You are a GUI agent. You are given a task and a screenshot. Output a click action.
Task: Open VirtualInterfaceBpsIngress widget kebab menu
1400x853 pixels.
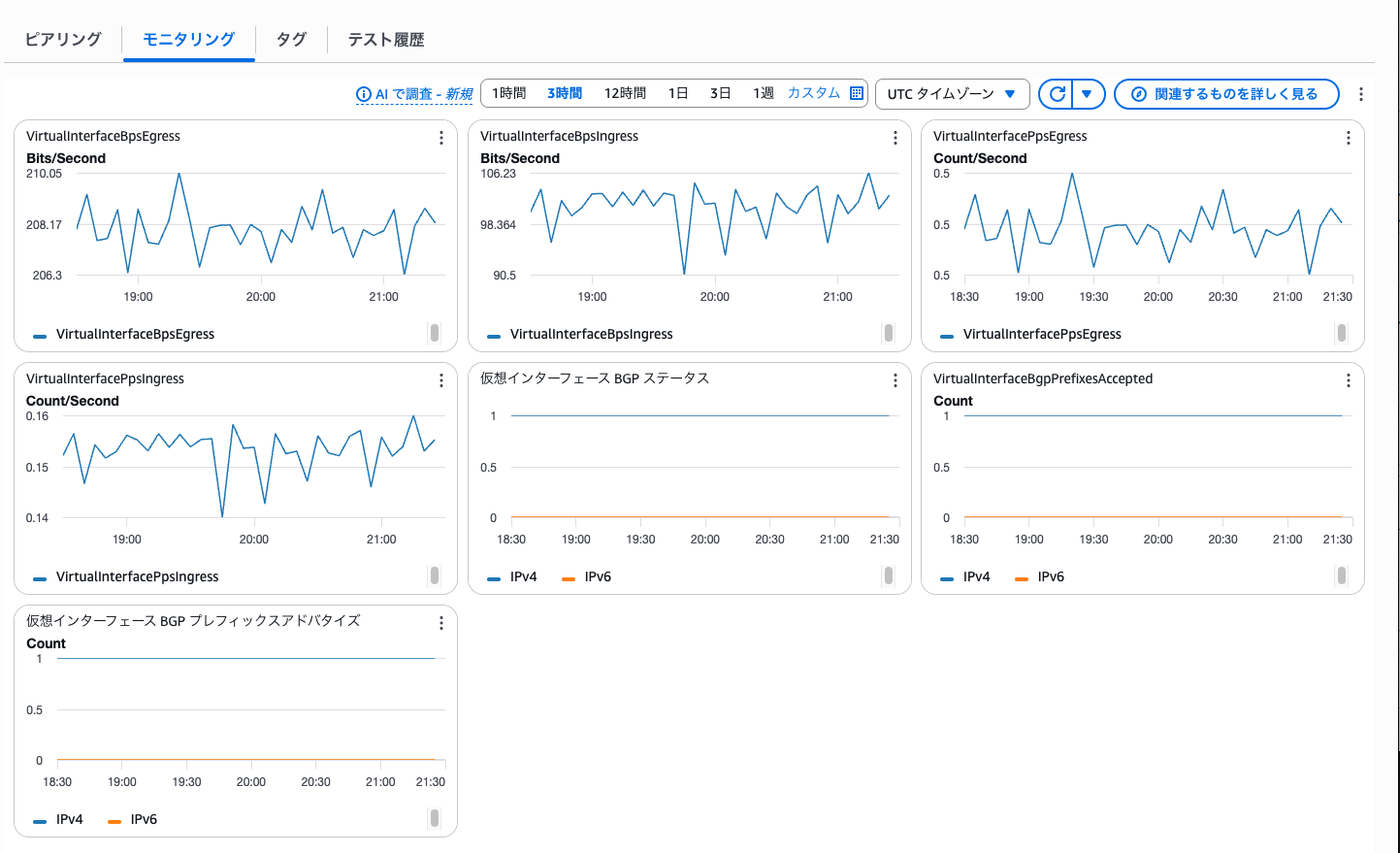895,138
